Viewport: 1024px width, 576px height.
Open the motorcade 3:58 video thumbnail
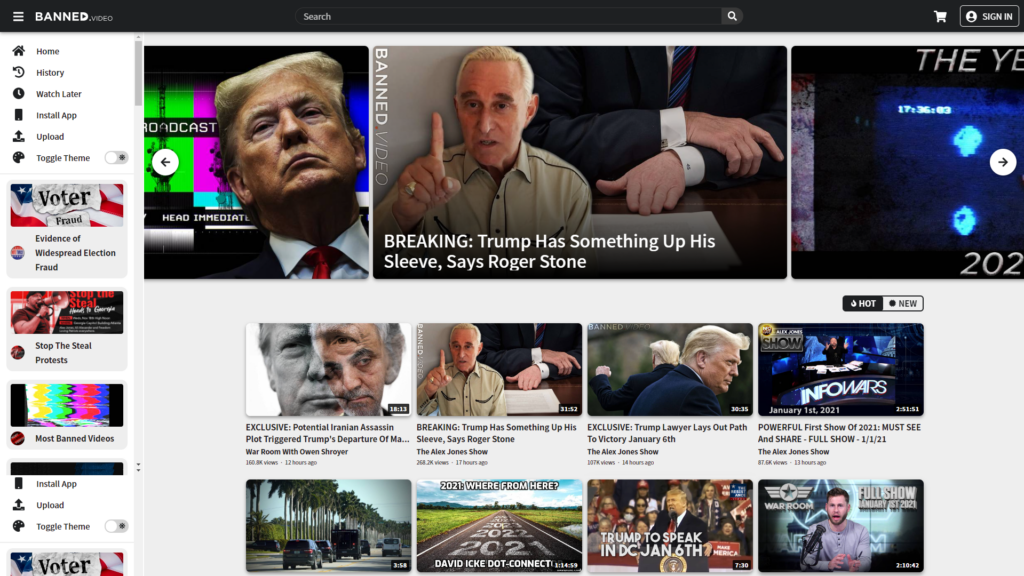click(x=328, y=526)
